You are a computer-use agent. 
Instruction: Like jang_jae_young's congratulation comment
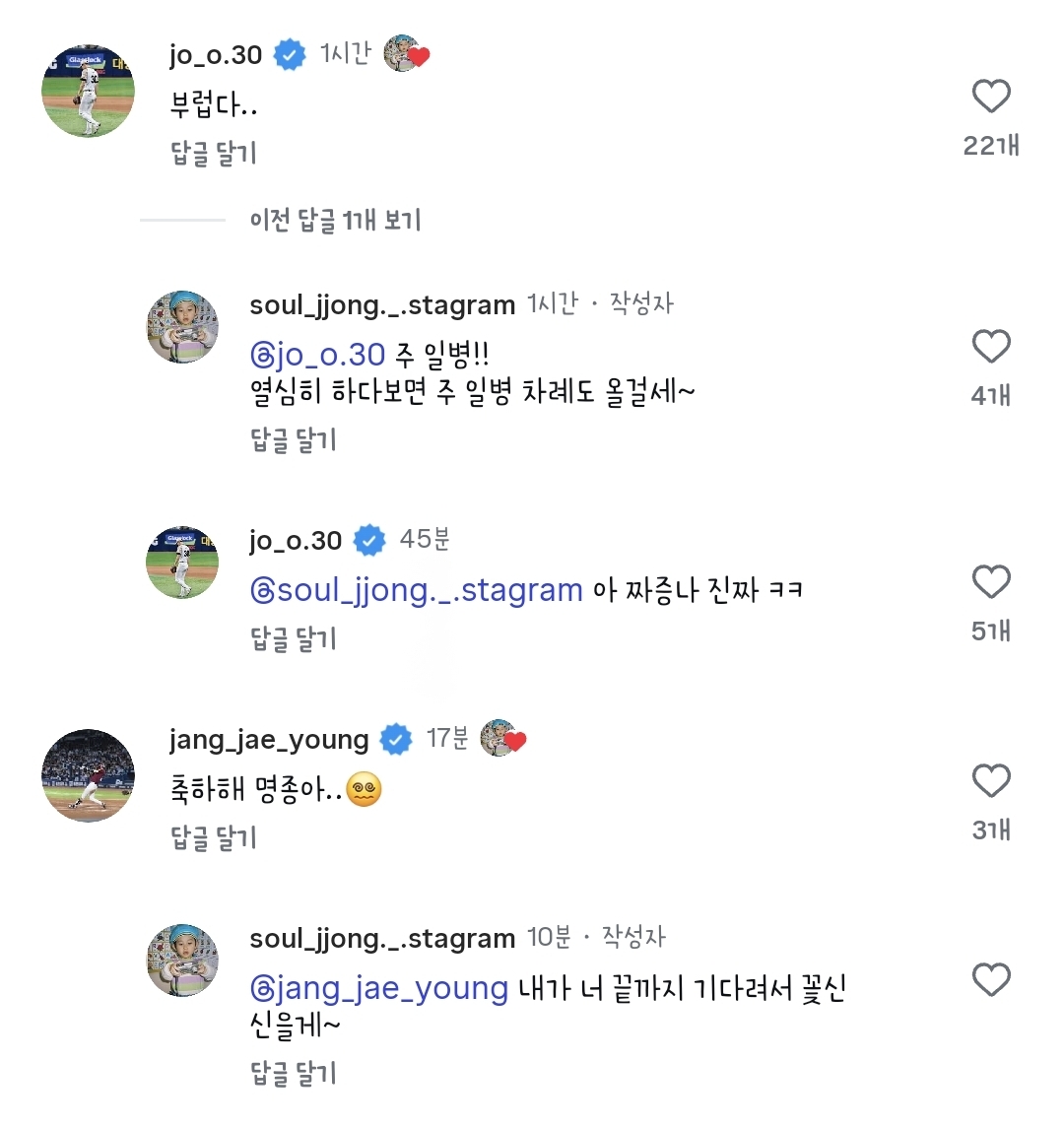(991, 781)
